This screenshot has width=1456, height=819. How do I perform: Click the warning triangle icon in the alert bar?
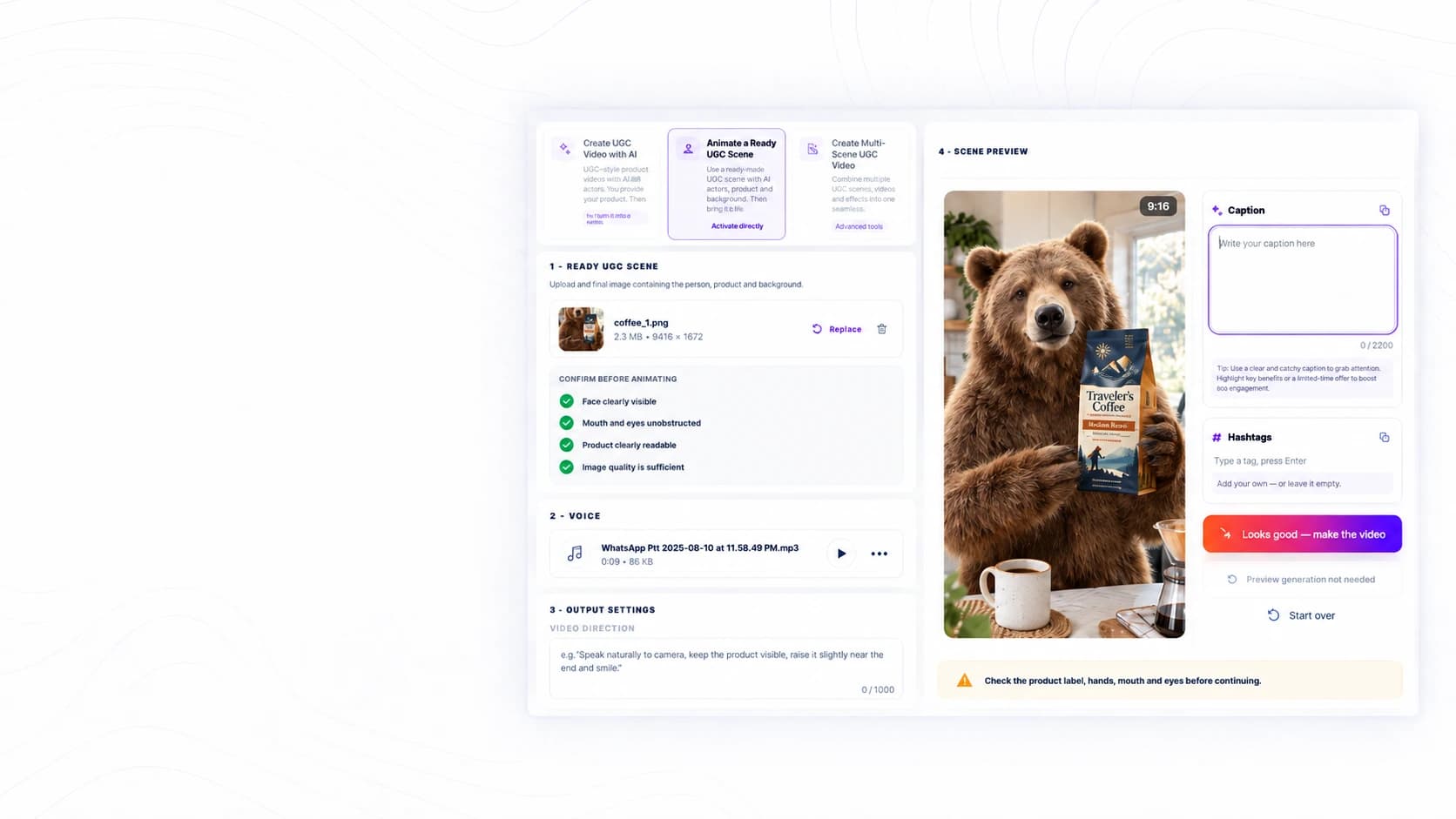click(964, 681)
